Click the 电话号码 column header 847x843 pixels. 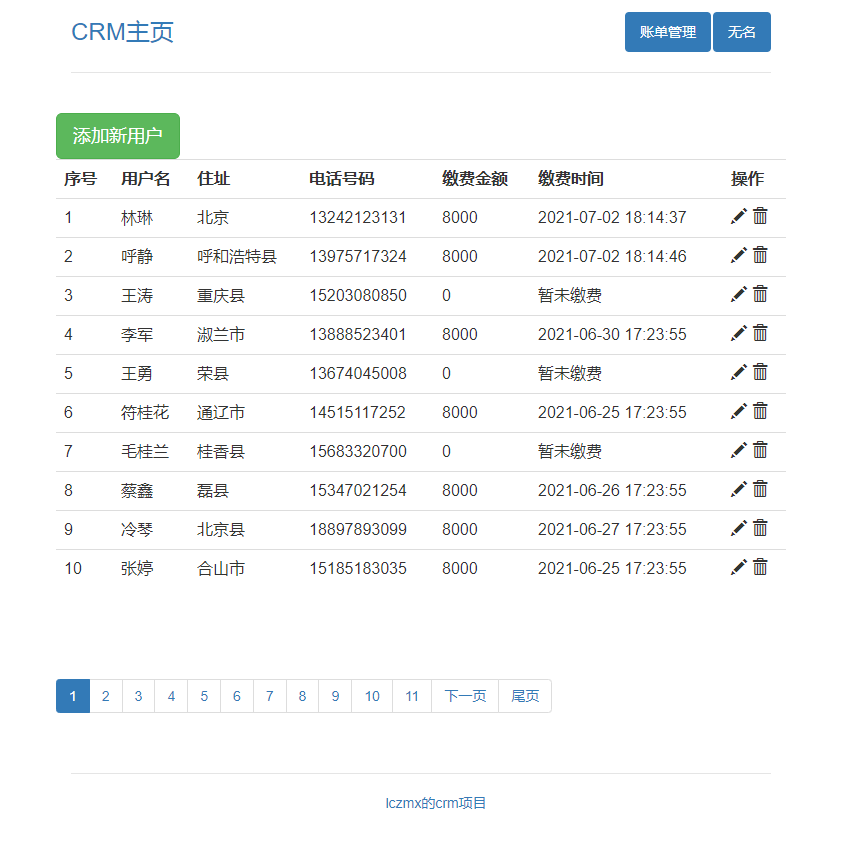click(341, 179)
